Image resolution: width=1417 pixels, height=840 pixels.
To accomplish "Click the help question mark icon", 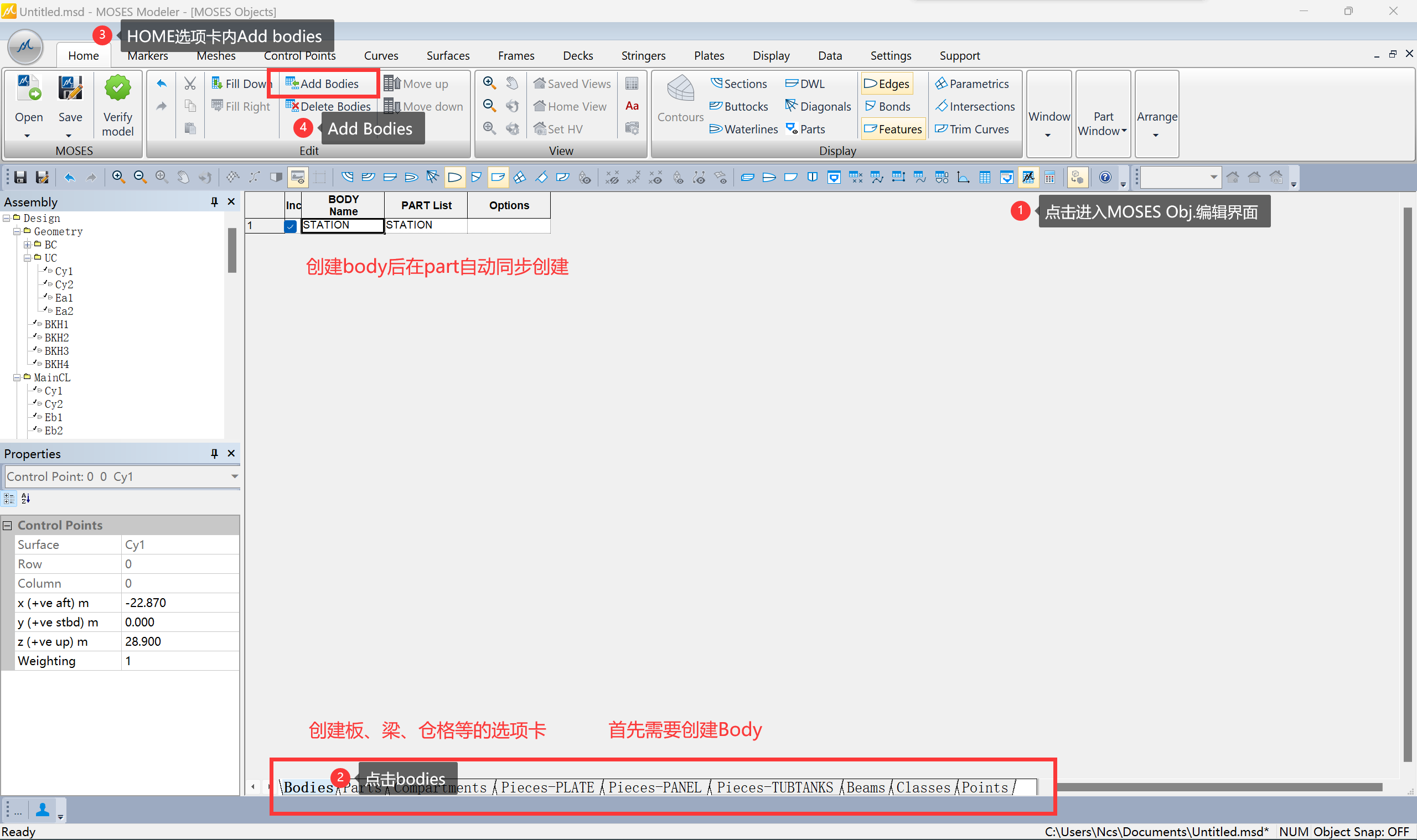I will [1104, 178].
